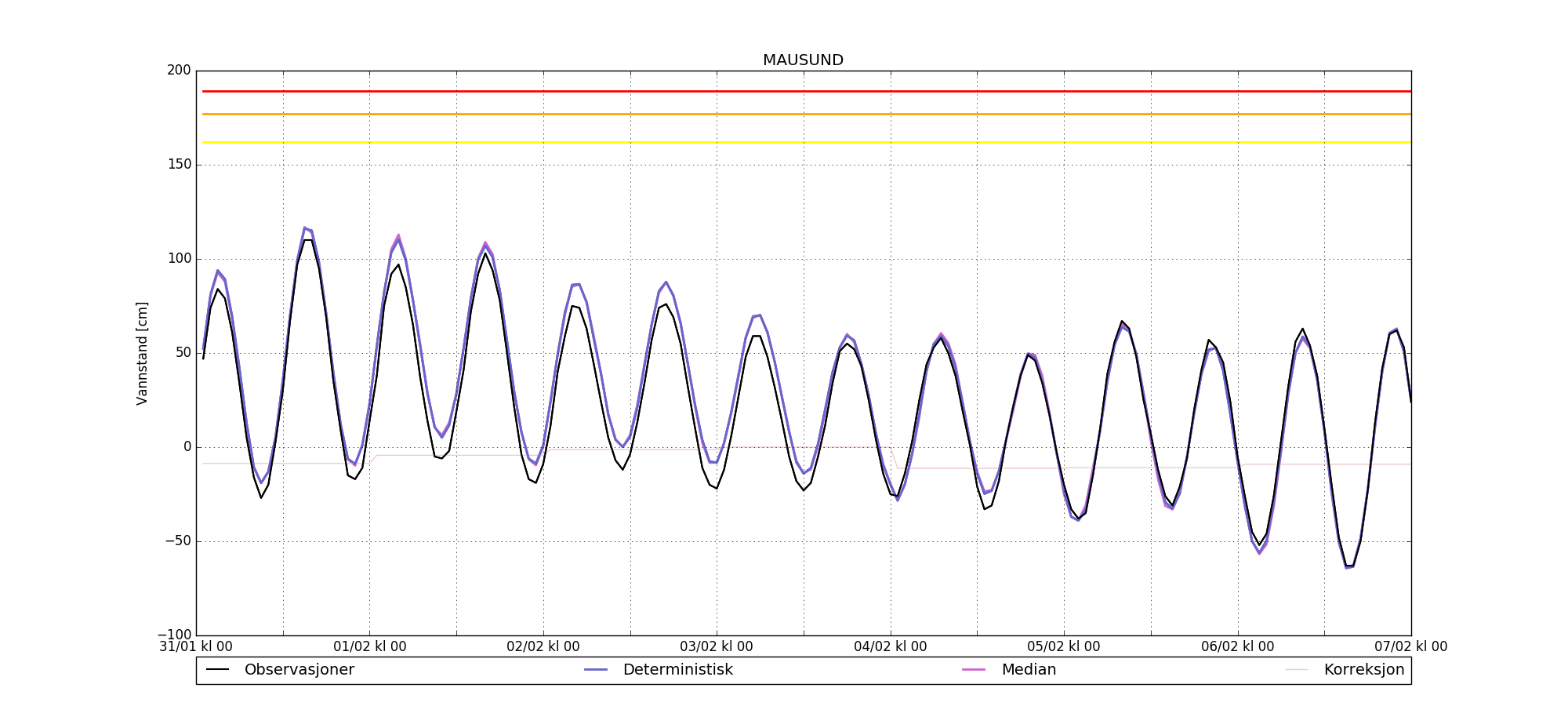
Task: Select the 01/02 kl 00 x-axis tick label
Action: click(369, 647)
